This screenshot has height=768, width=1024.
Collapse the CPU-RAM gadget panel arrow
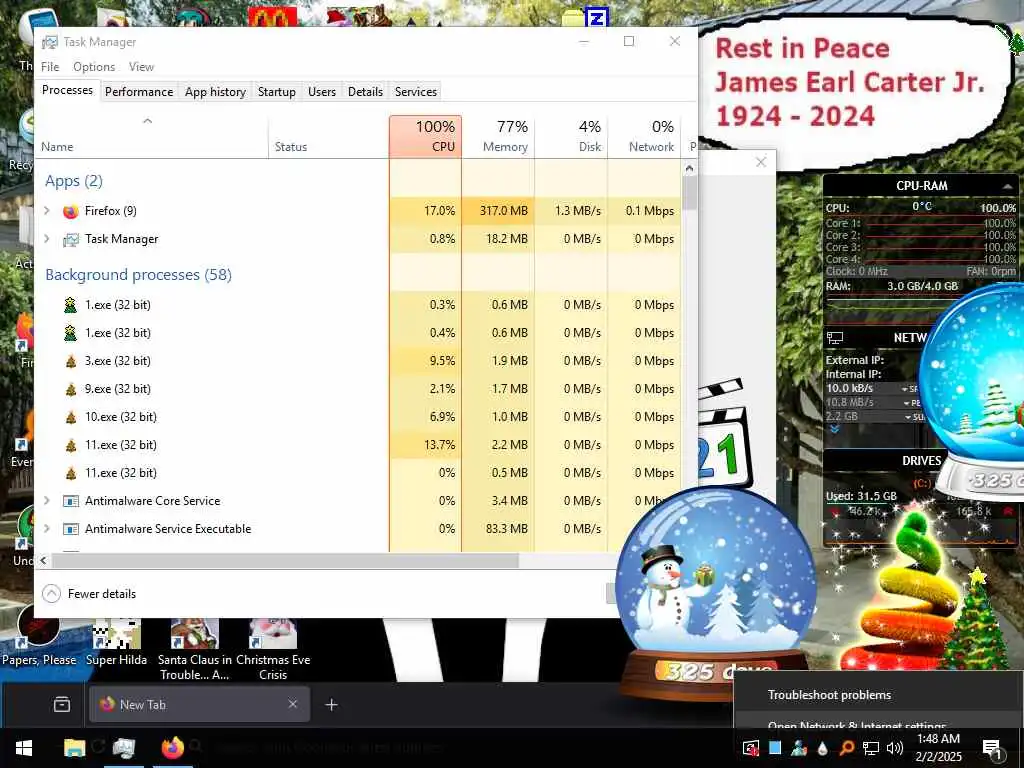click(x=1006, y=187)
